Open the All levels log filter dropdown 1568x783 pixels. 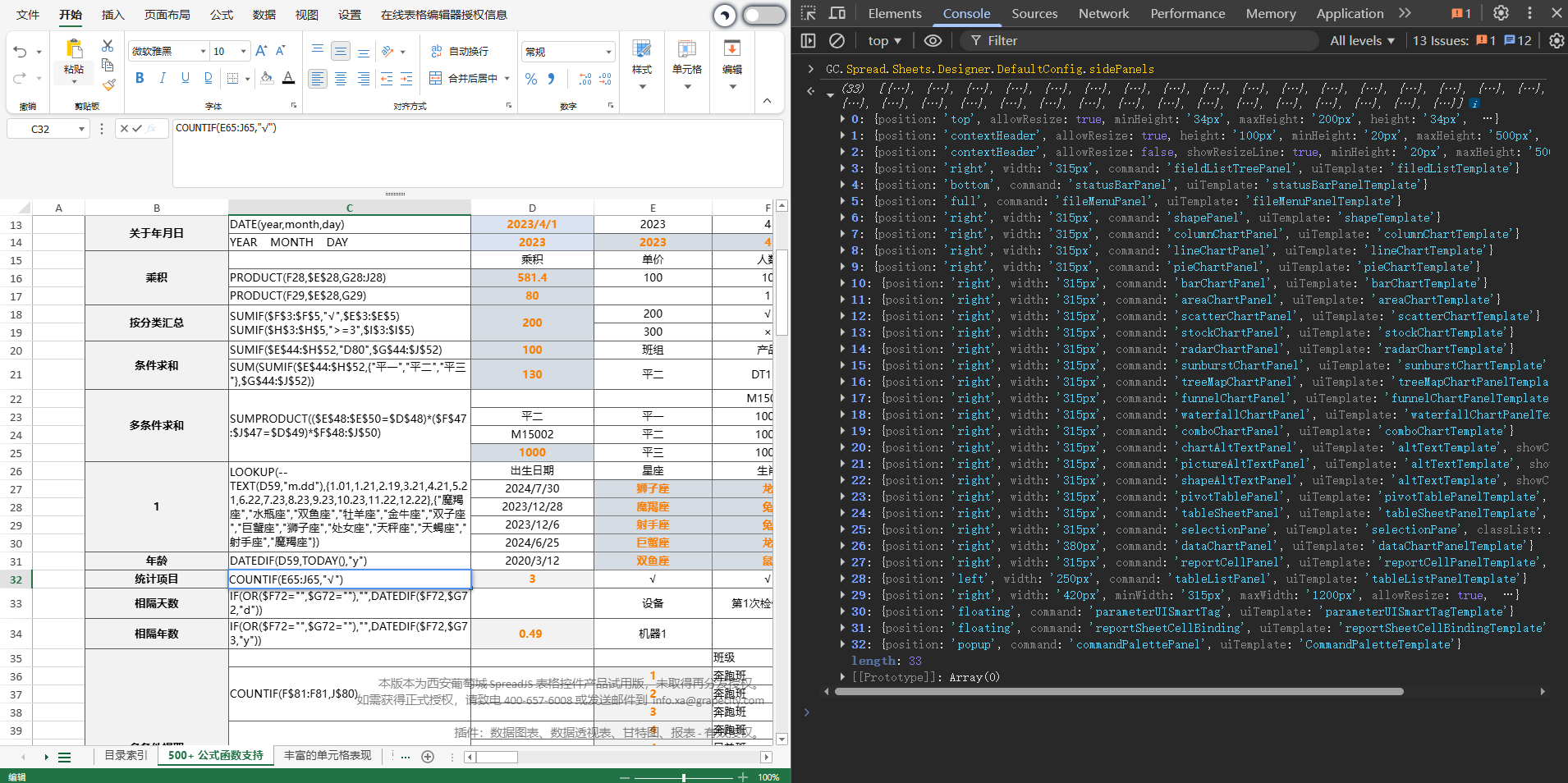pyautogui.click(x=1362, y=40)
